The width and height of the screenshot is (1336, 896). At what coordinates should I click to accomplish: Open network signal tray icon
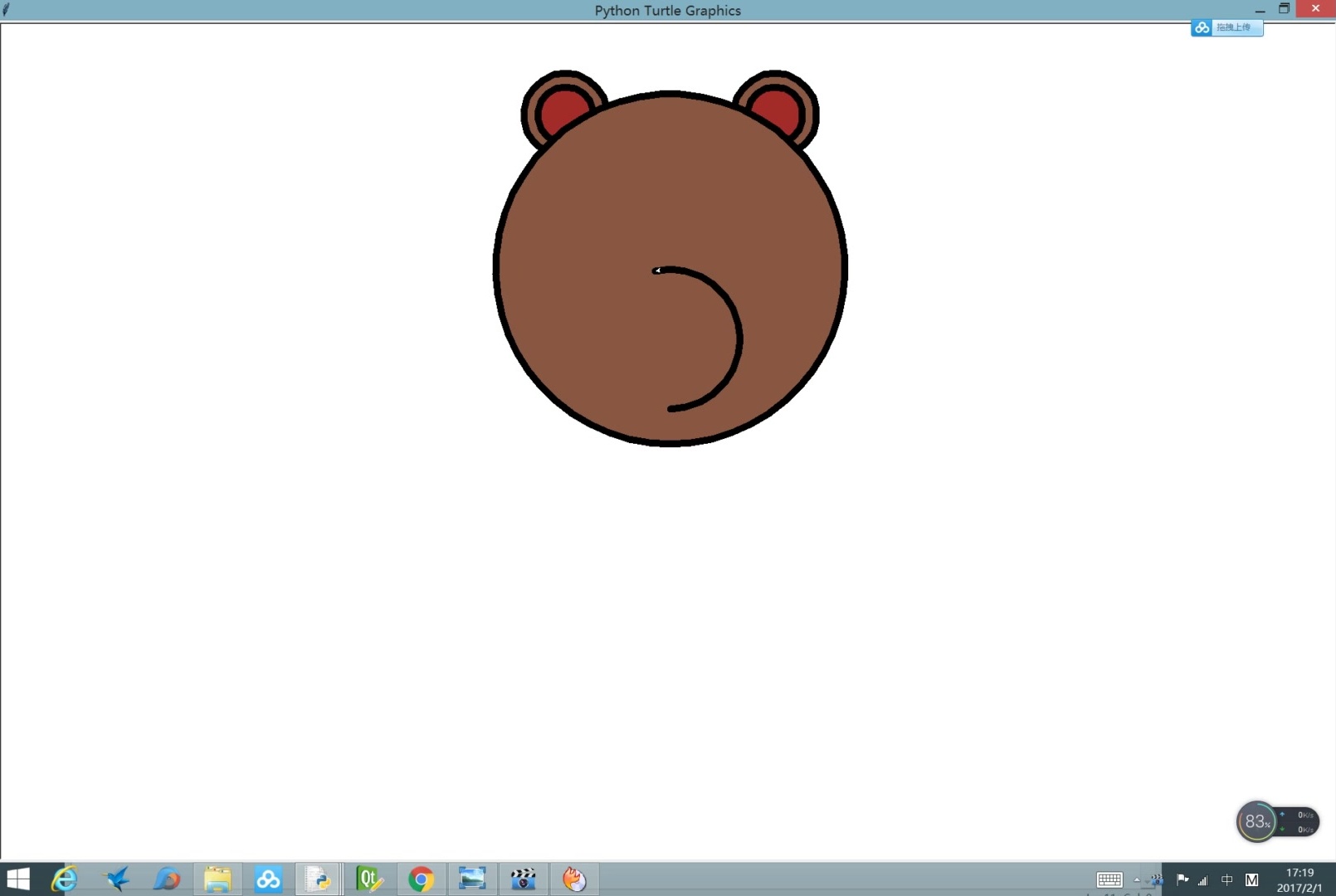(x=1203, y=880)
